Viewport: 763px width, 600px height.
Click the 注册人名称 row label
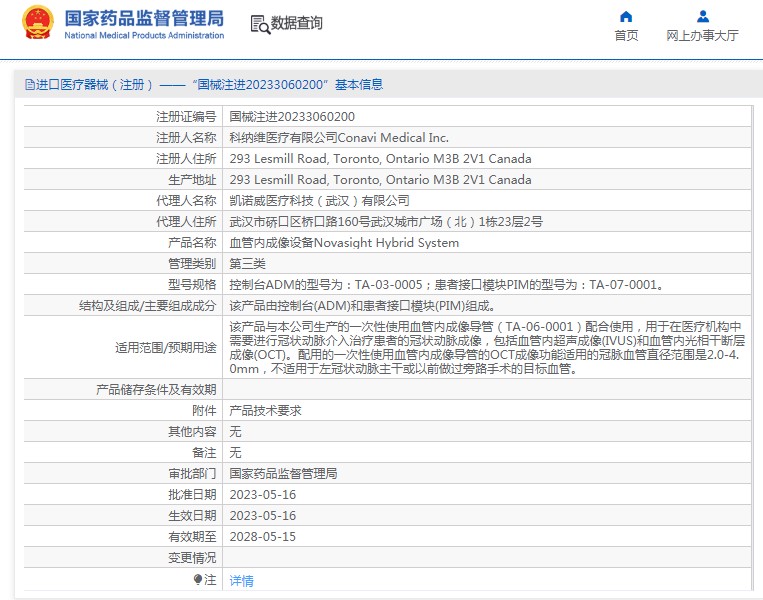[186, 138]
